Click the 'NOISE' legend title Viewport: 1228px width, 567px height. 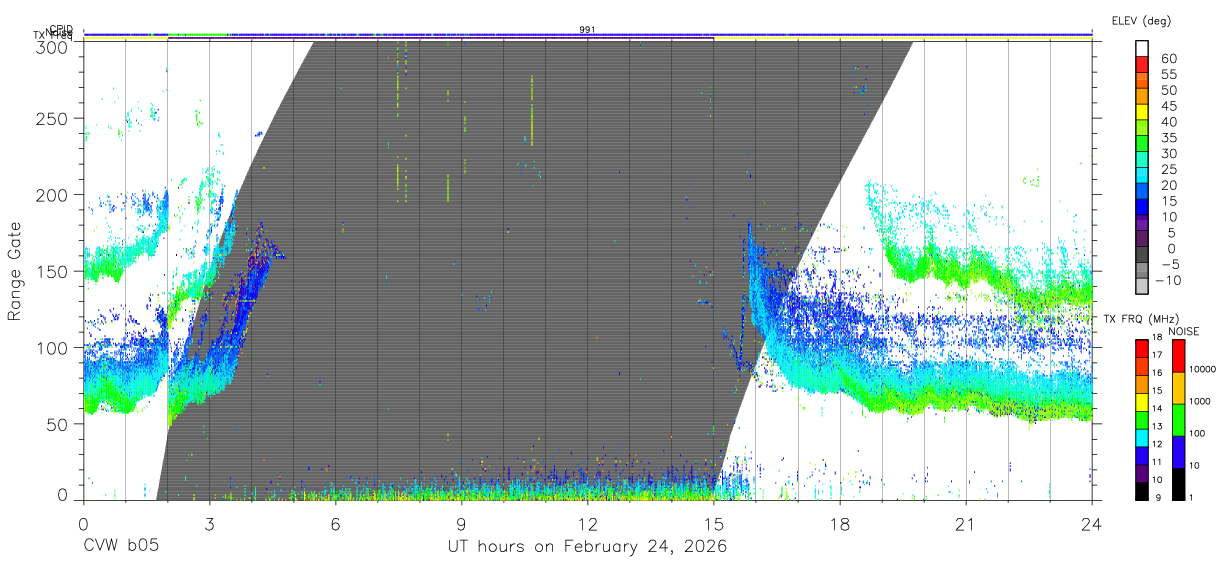(1184, 332)
